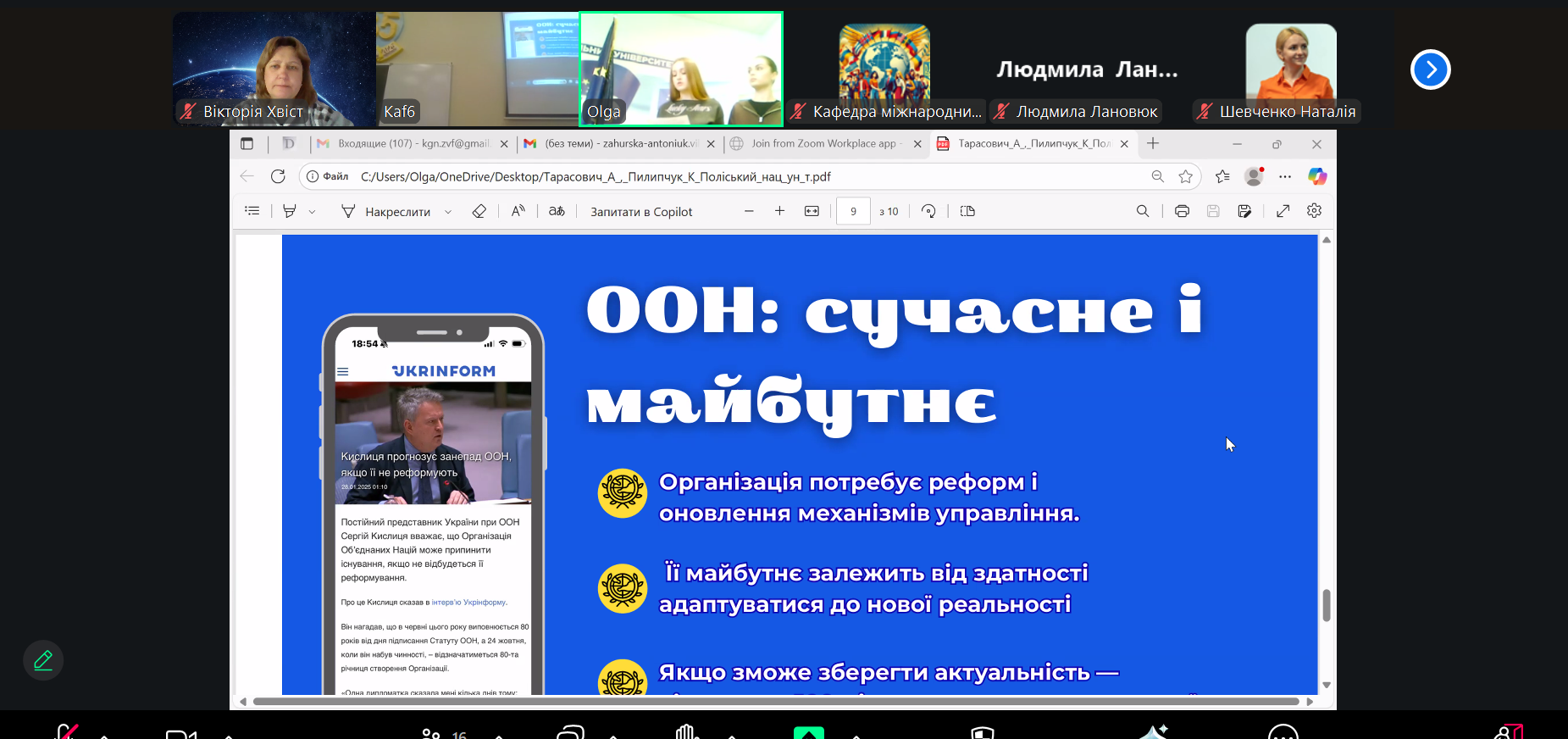1568x739 pixels.
Task: Open the participants panel showing 16
Action: coord(444,734)
